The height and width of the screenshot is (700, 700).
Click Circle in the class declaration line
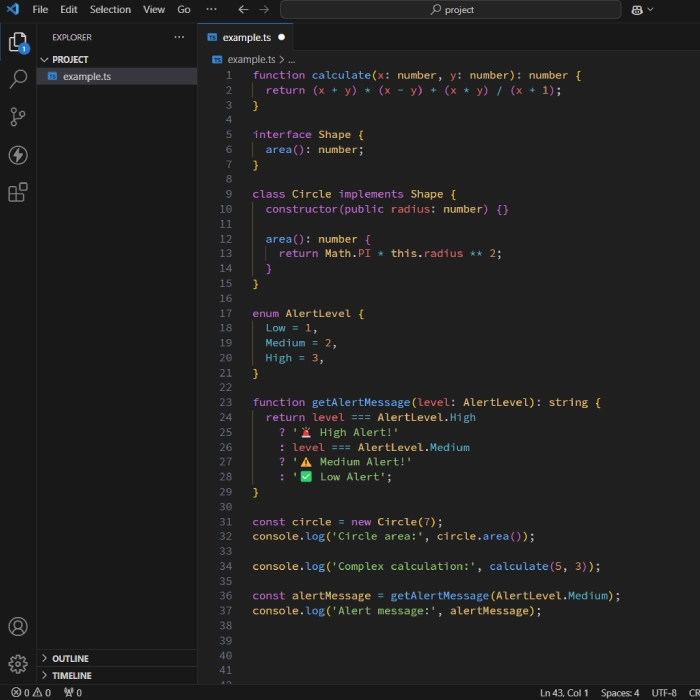(x=311, y=194)
